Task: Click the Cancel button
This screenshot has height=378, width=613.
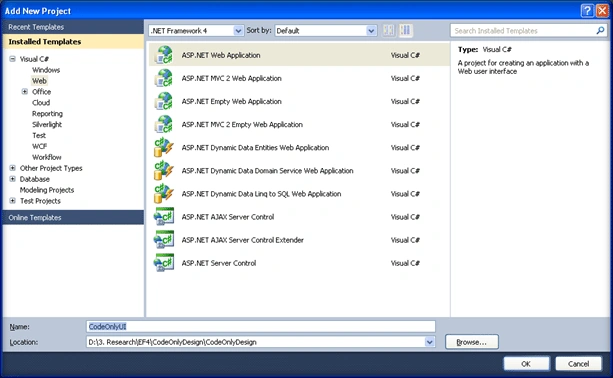Action: click(x=578, y=364)
